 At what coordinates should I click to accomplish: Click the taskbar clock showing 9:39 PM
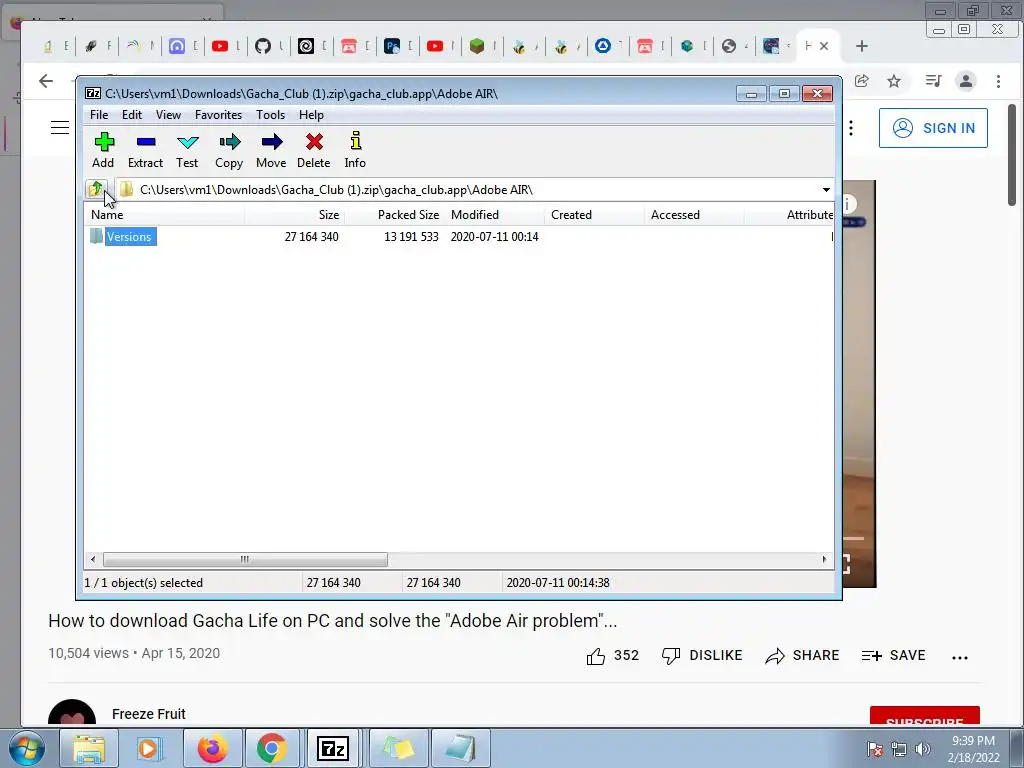[973, 749]
